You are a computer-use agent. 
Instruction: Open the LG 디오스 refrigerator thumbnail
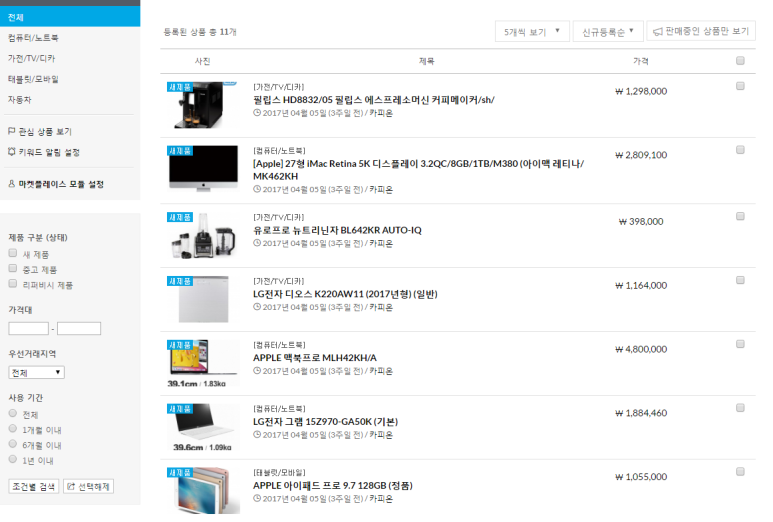203,299
